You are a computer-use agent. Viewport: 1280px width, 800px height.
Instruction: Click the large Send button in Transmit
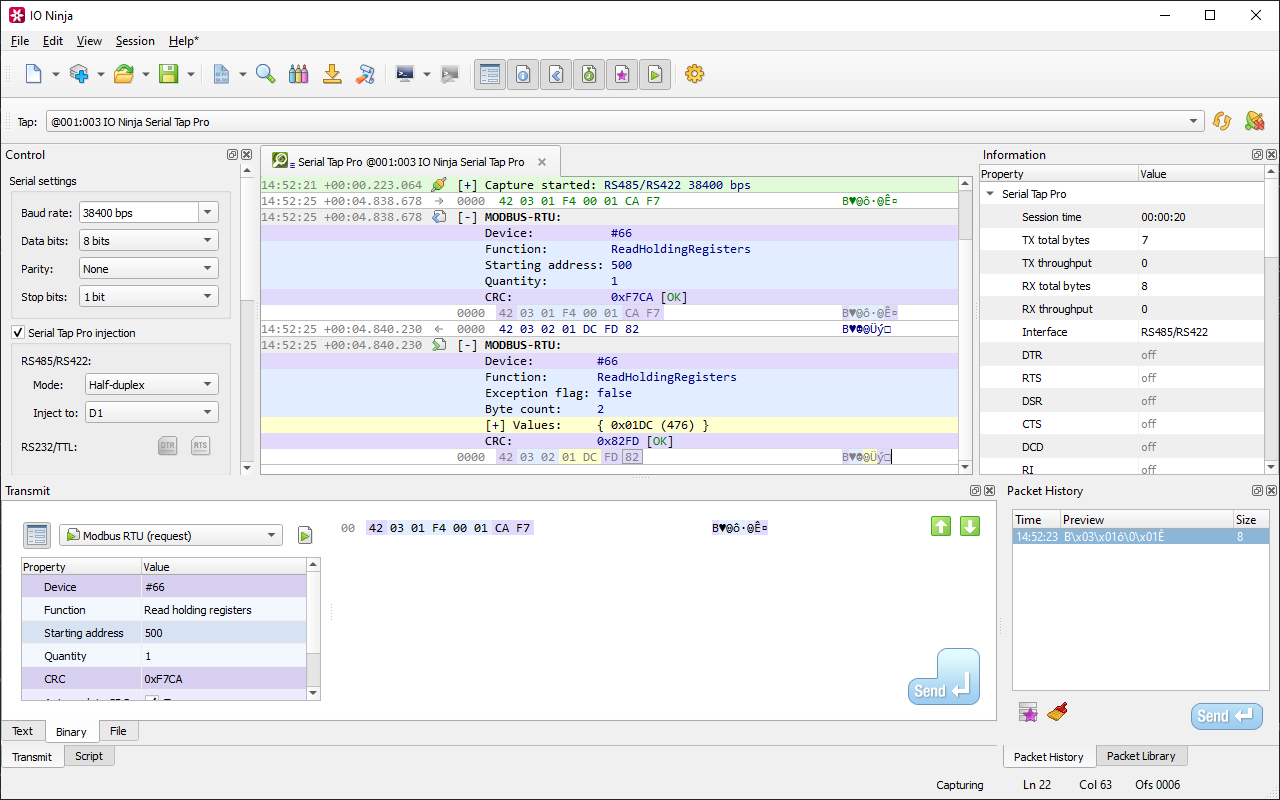pos(944,677)
